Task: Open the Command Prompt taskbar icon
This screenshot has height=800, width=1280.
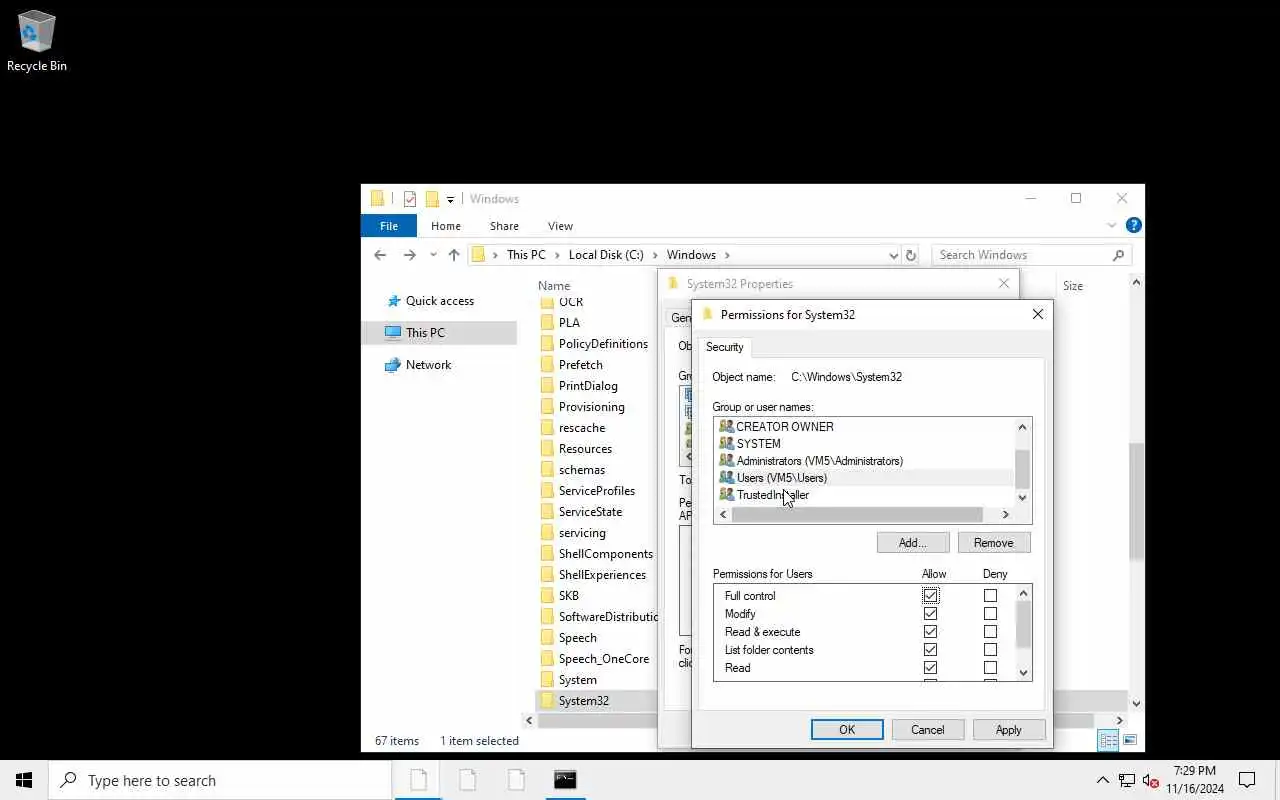Action: (565, 780)
